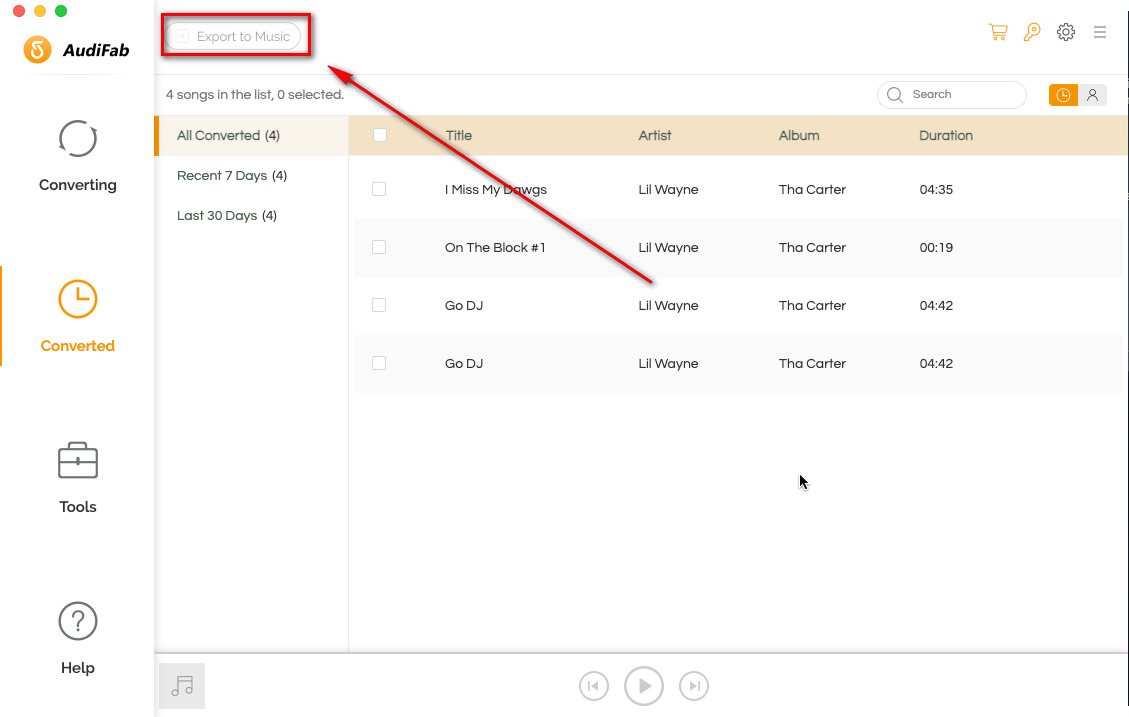Sort by the Duration column header
Image resolution: width=1129 pixels, height=717 pixels.
point(946,135)
